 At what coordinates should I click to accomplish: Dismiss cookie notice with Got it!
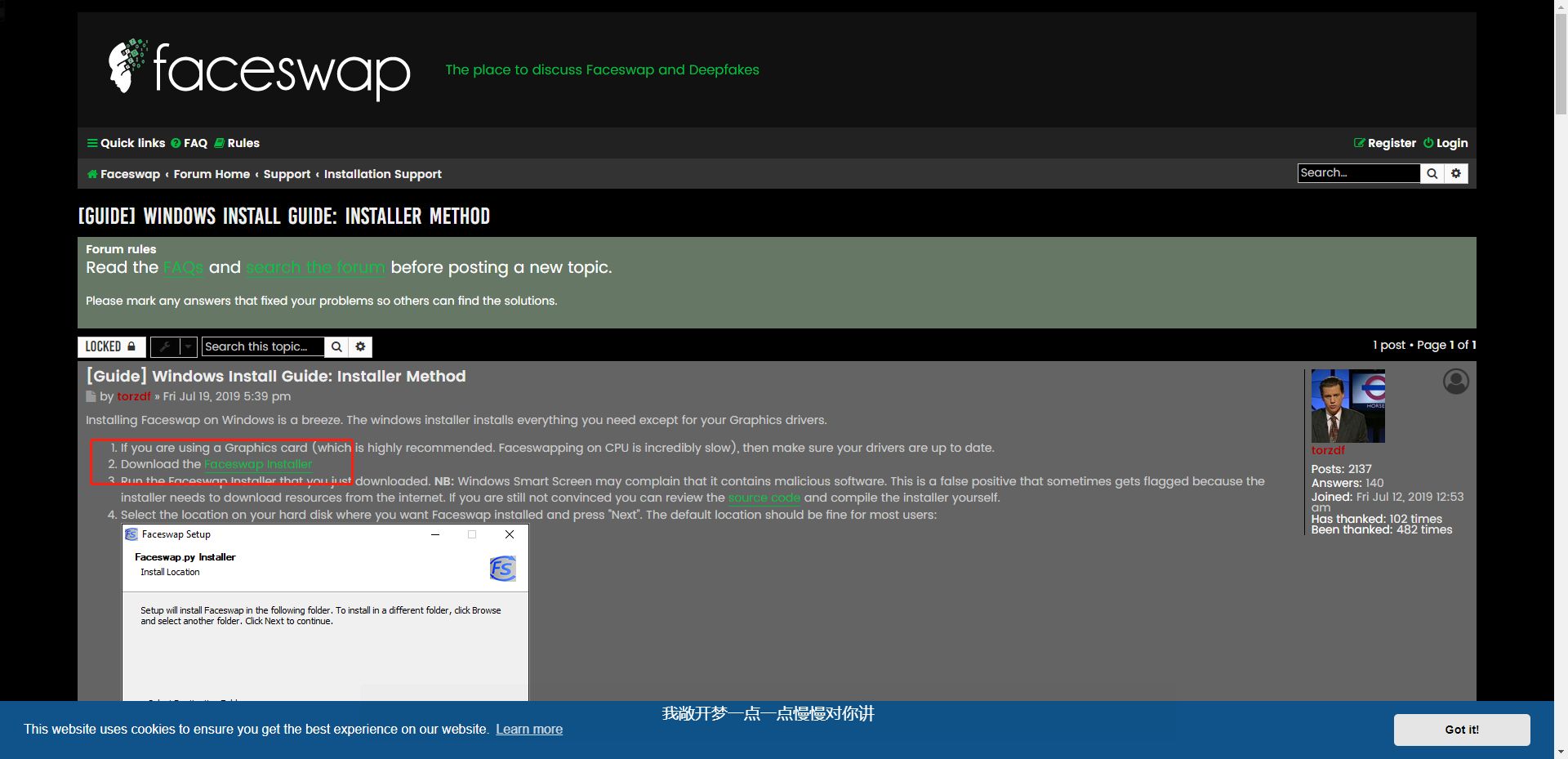pos(1461,730)
